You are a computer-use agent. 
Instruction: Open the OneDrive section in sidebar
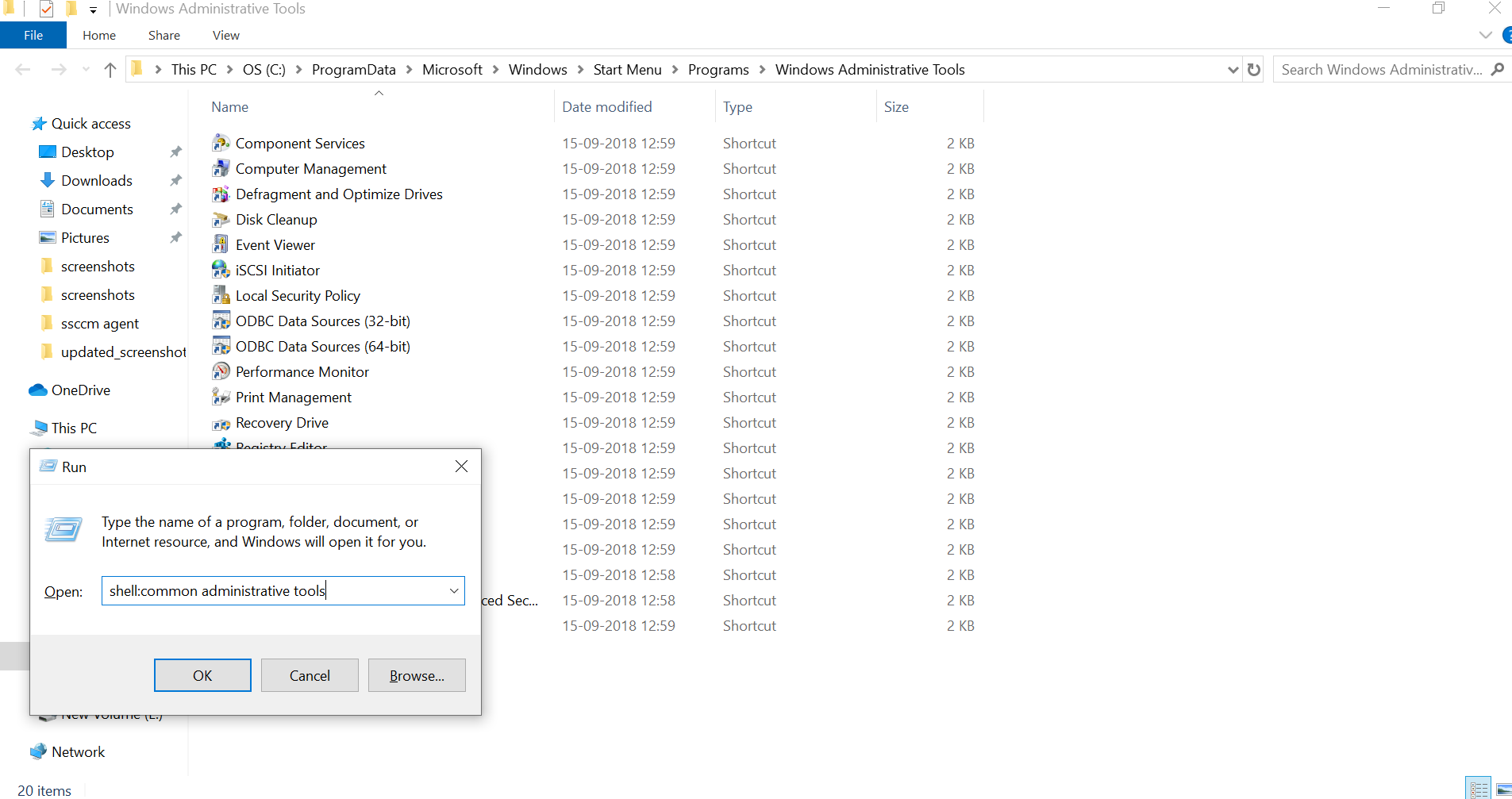pos(79,390)
